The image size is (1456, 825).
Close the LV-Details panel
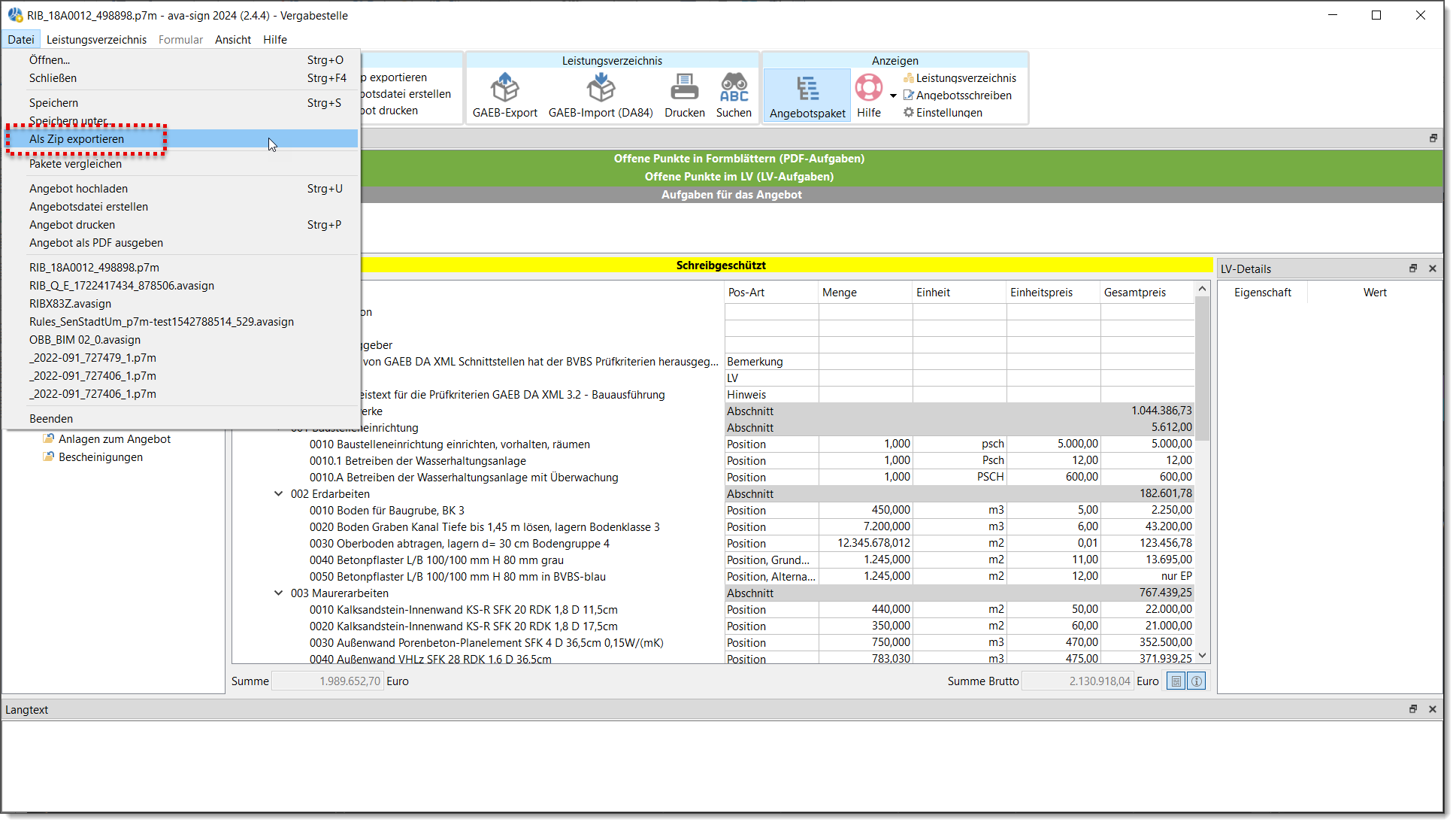(x=1433, y=268)
